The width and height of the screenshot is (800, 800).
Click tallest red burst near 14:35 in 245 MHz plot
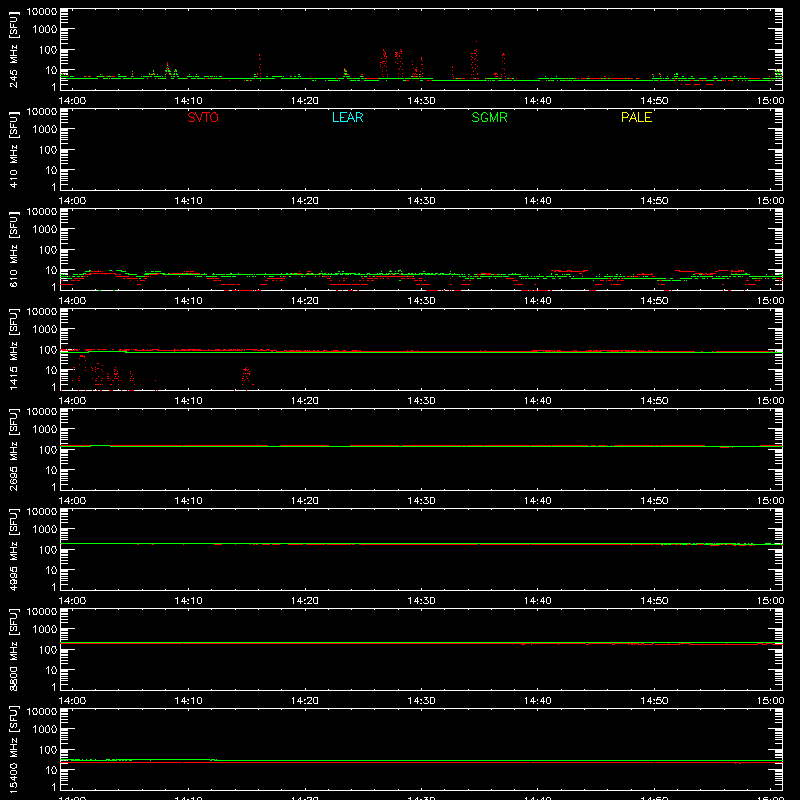tap(475, 60)
